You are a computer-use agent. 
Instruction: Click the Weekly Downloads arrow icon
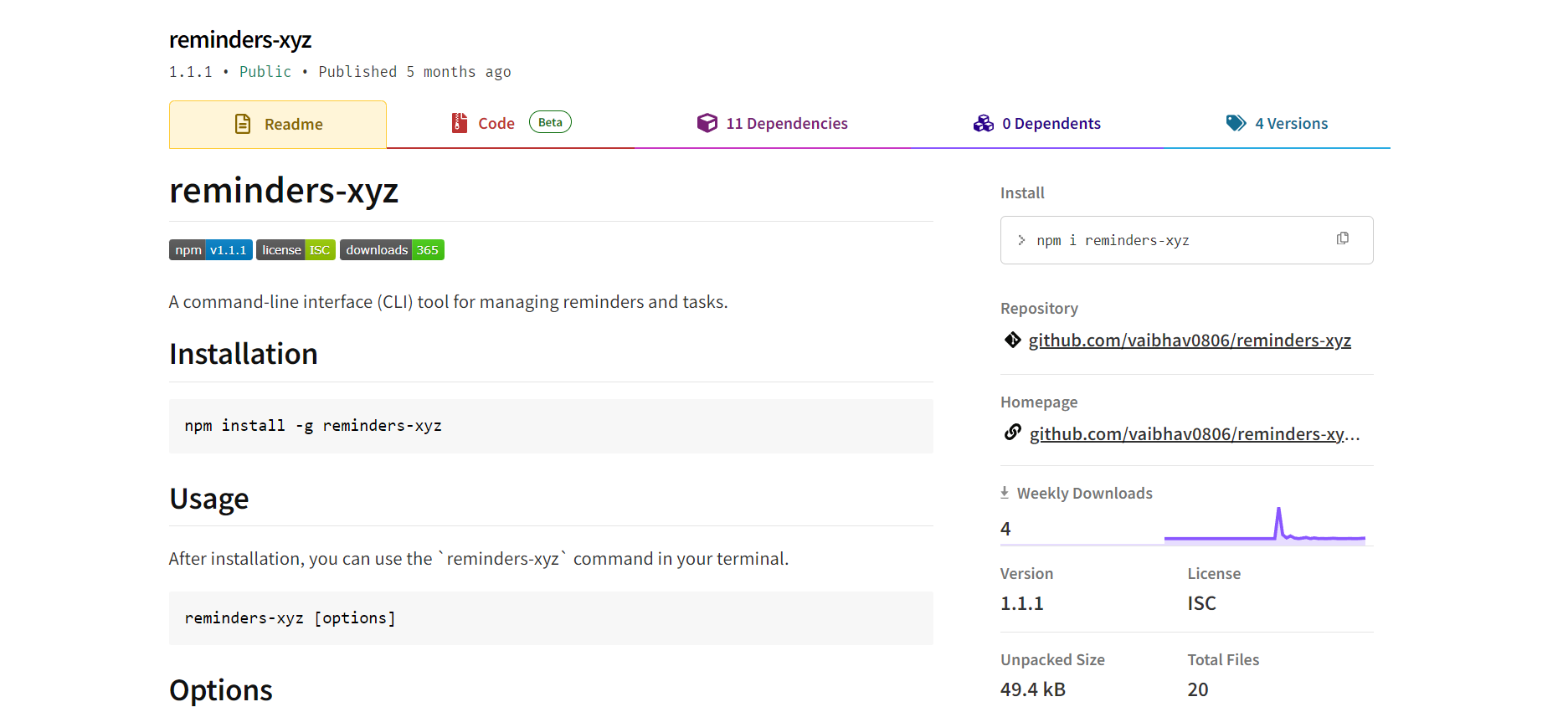[x=1005, y=493]
